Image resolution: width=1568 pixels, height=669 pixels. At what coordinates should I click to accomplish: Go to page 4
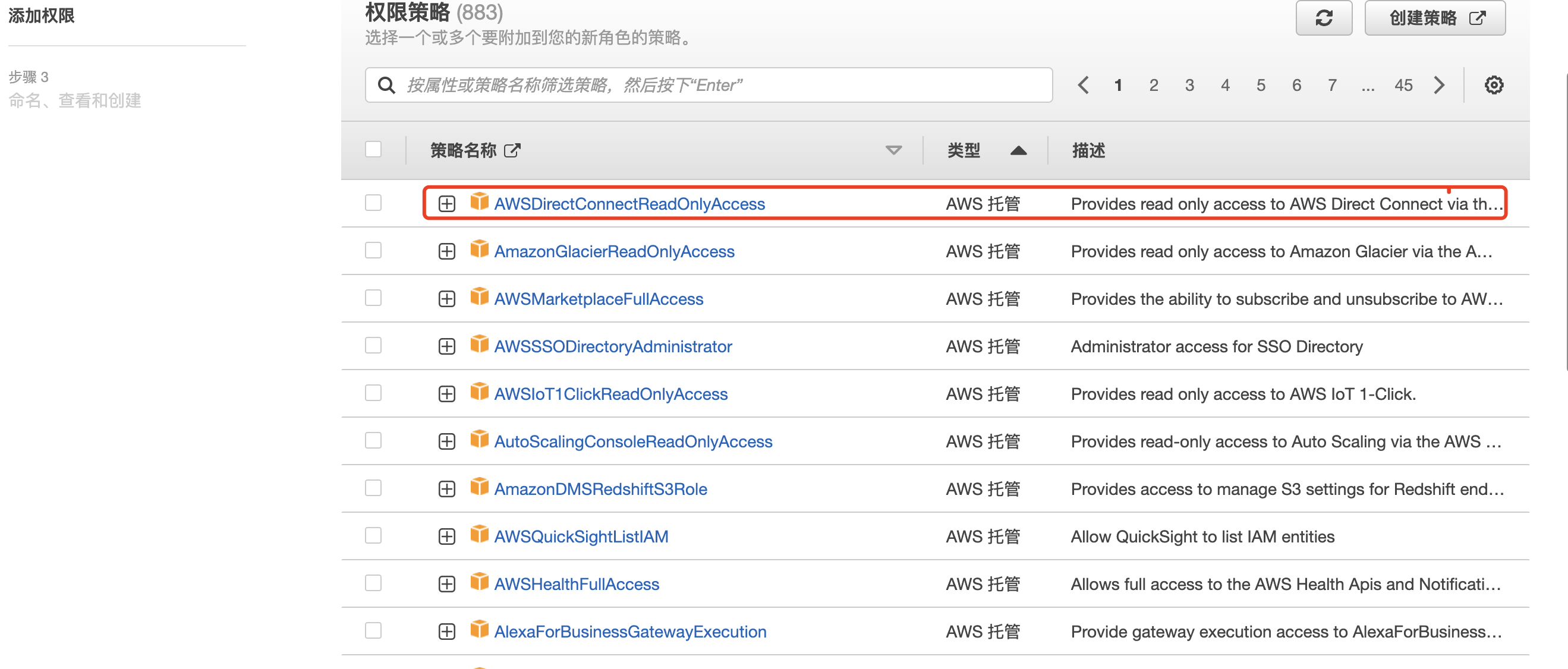pyautogui.click(x=1225, y=85)
